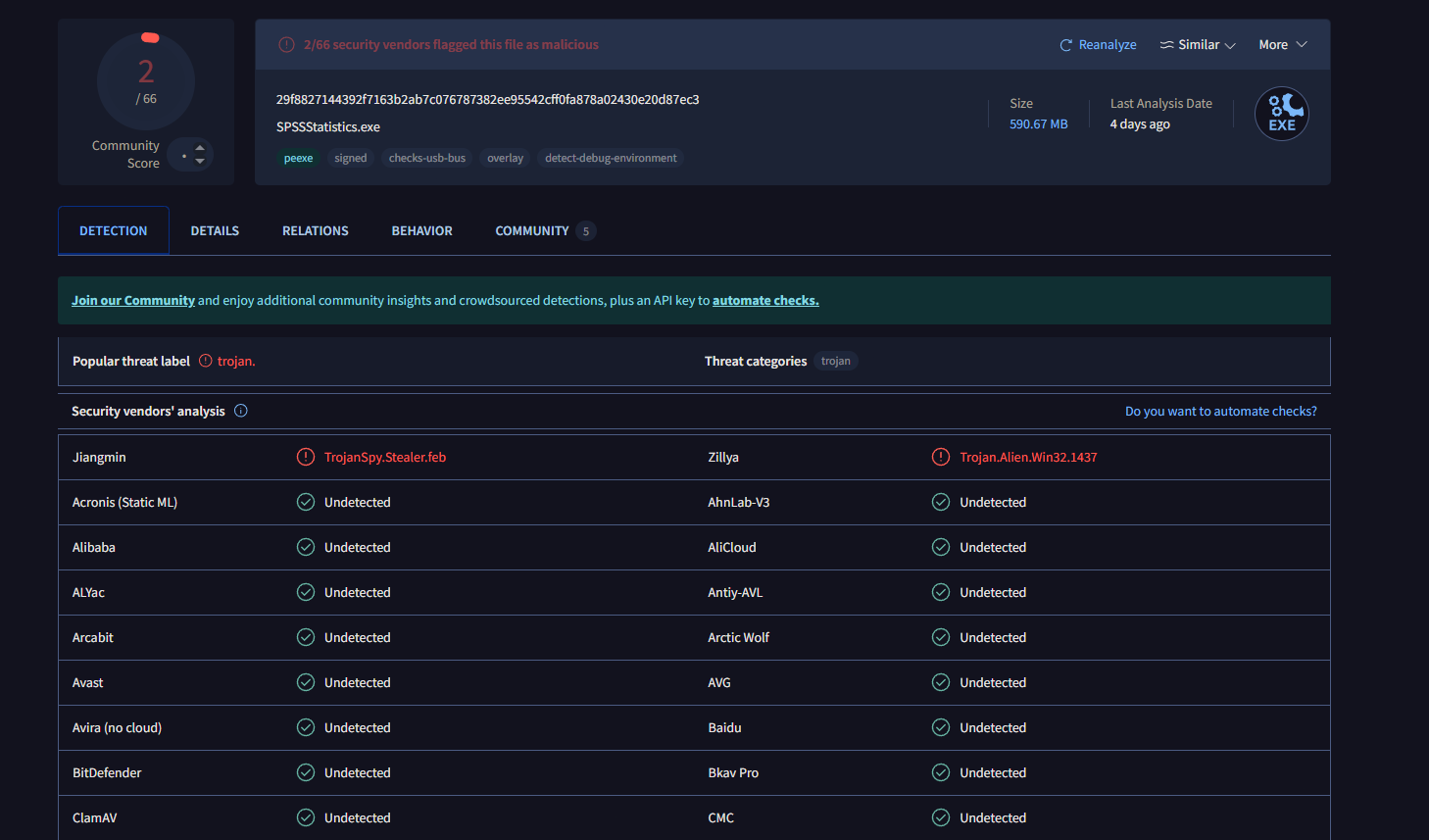Image resolution: width=1429 pixels, height=840 pixels.
Task: Vote community score down with the arrow
Action: point(200,162)
